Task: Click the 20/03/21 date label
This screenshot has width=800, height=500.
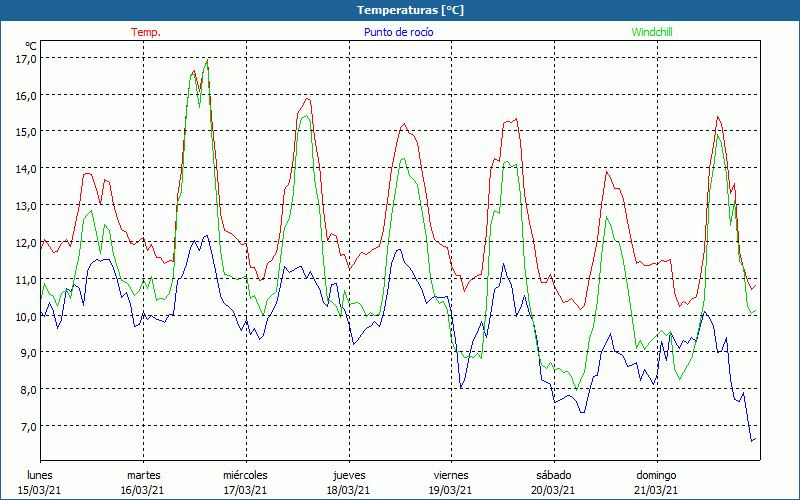Action: click(x=554, y=490)
